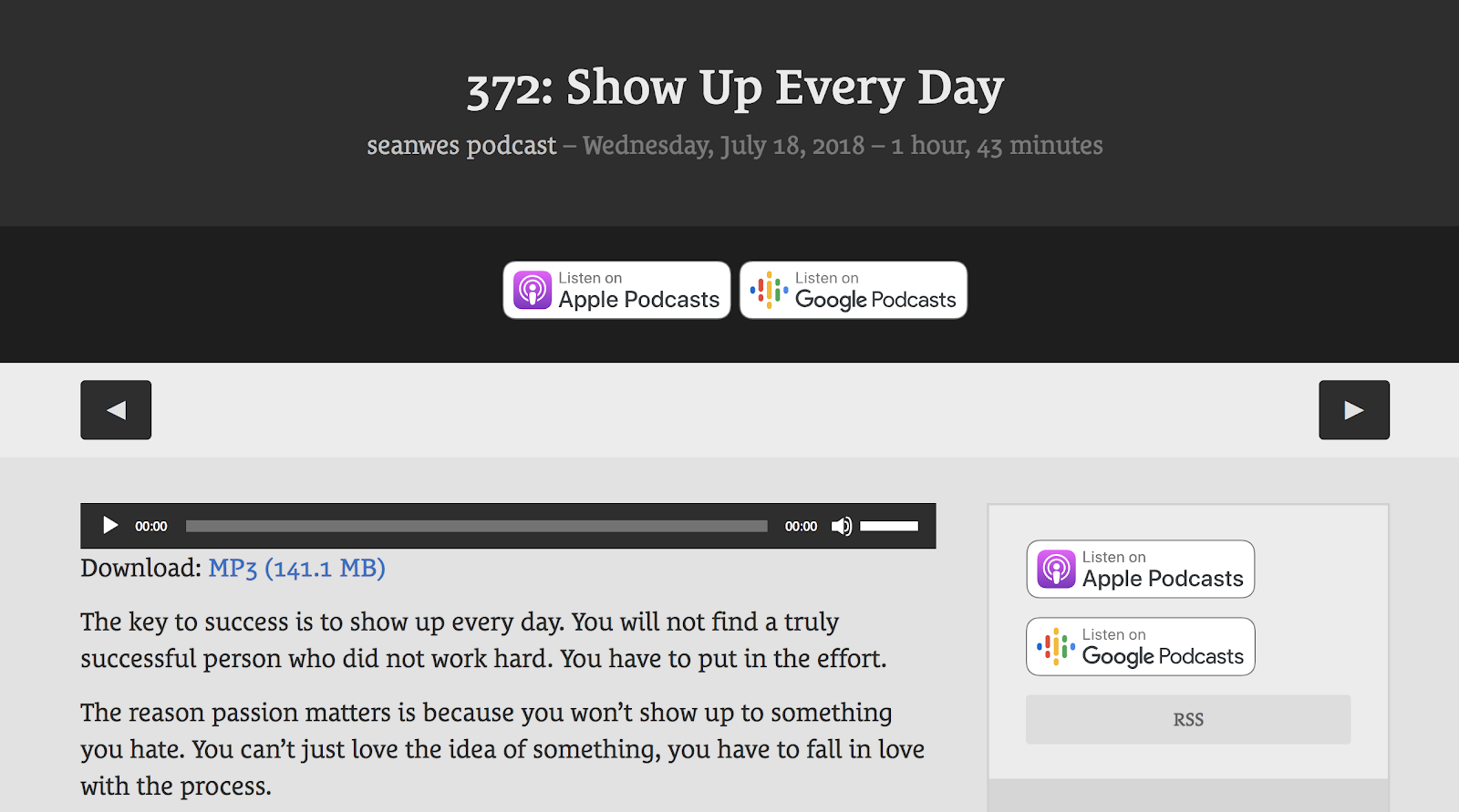Click the paragraph starting "The reason passion matters"
This screenshot has height=812, width=1459.
point(502,748)
